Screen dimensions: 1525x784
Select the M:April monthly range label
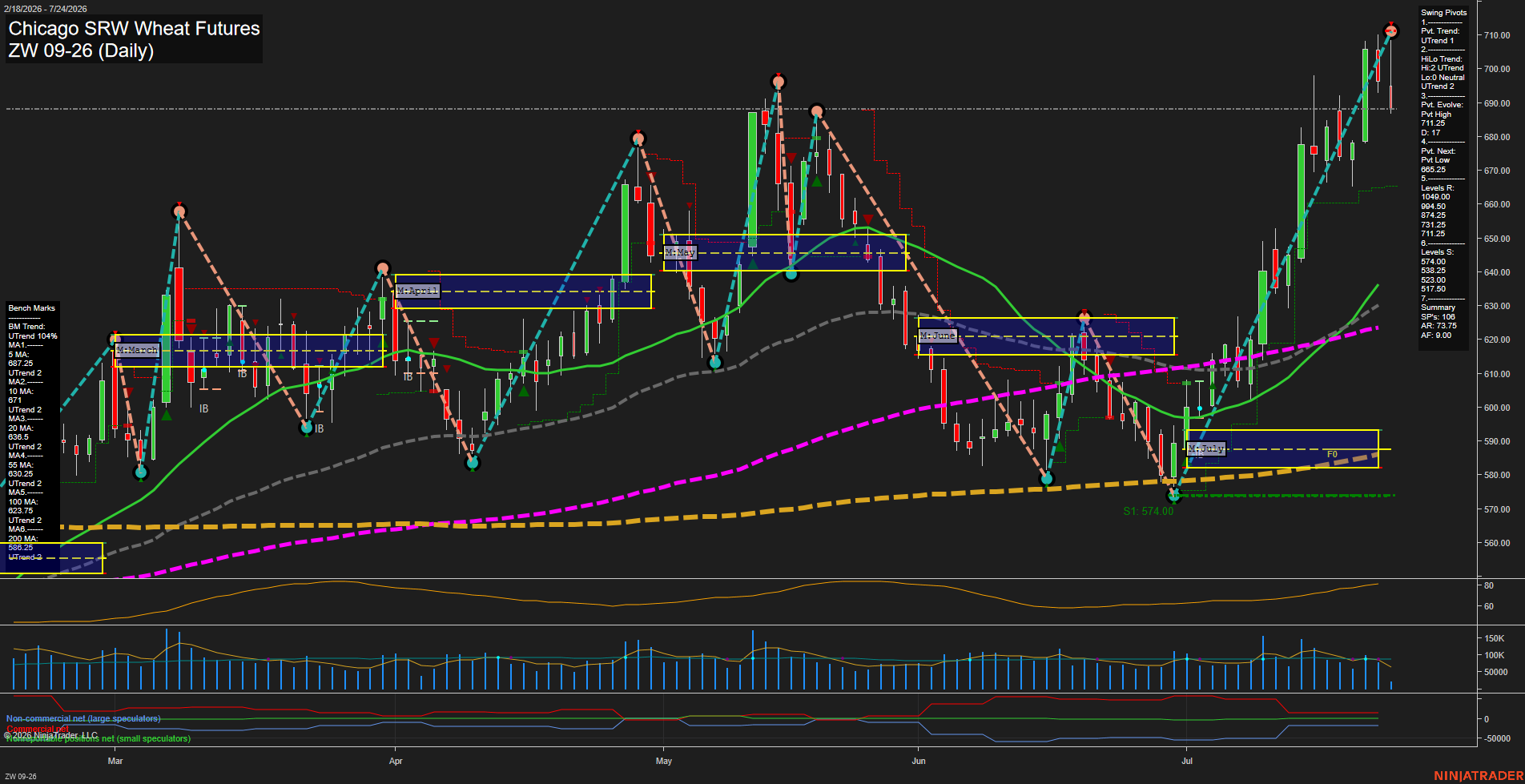click(x=417, y=291)
